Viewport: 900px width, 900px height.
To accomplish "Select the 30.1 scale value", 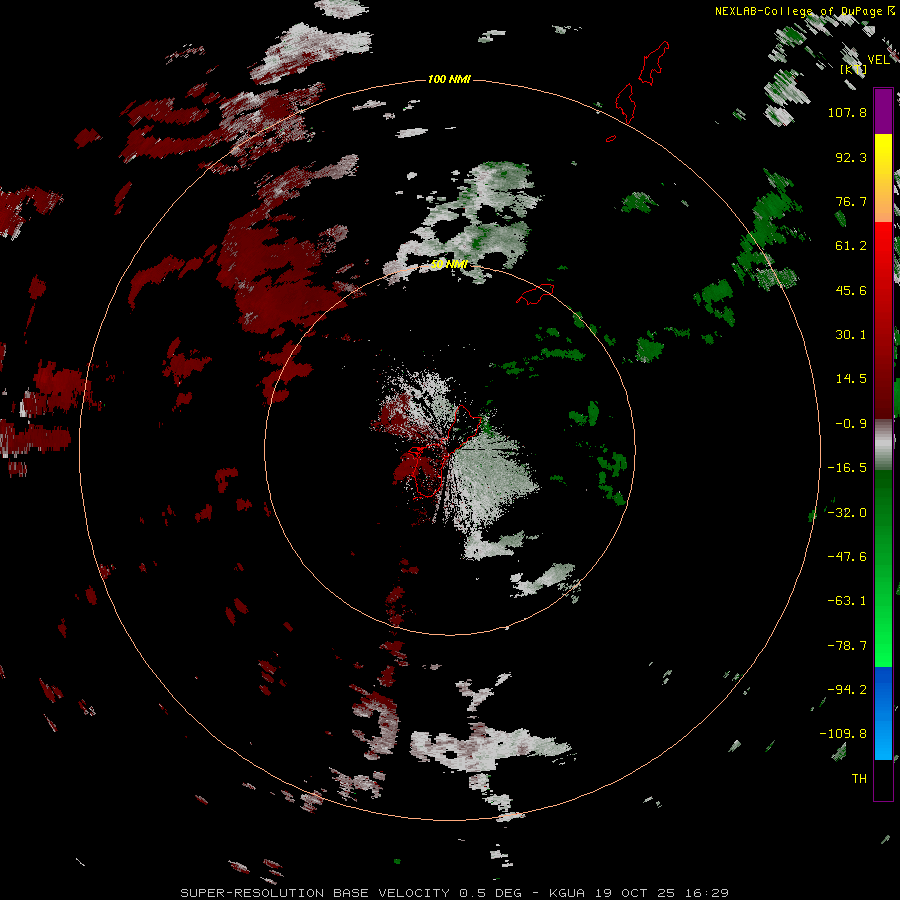I will tap(851, 335).
